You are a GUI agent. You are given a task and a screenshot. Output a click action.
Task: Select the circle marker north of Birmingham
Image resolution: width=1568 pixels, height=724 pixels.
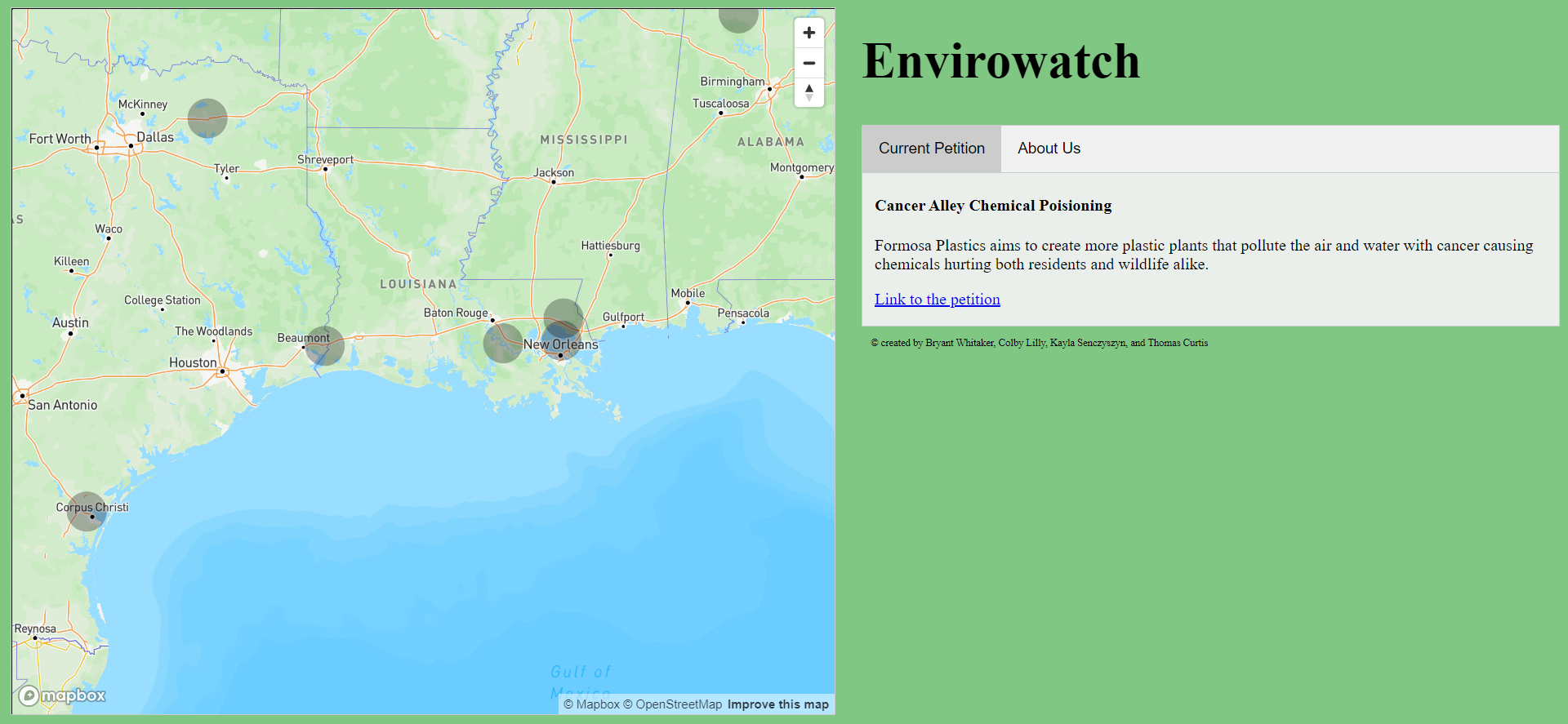[x=738, y=18]
